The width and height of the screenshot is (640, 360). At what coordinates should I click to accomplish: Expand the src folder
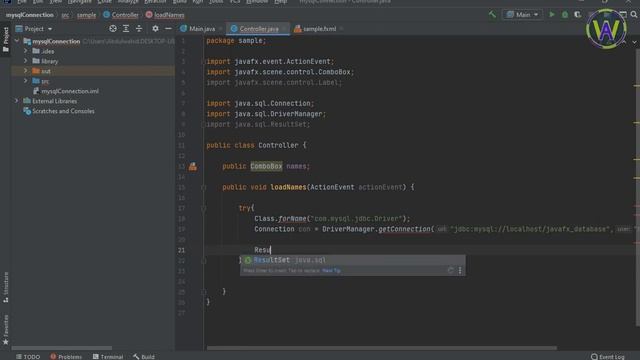click(26, 81)
